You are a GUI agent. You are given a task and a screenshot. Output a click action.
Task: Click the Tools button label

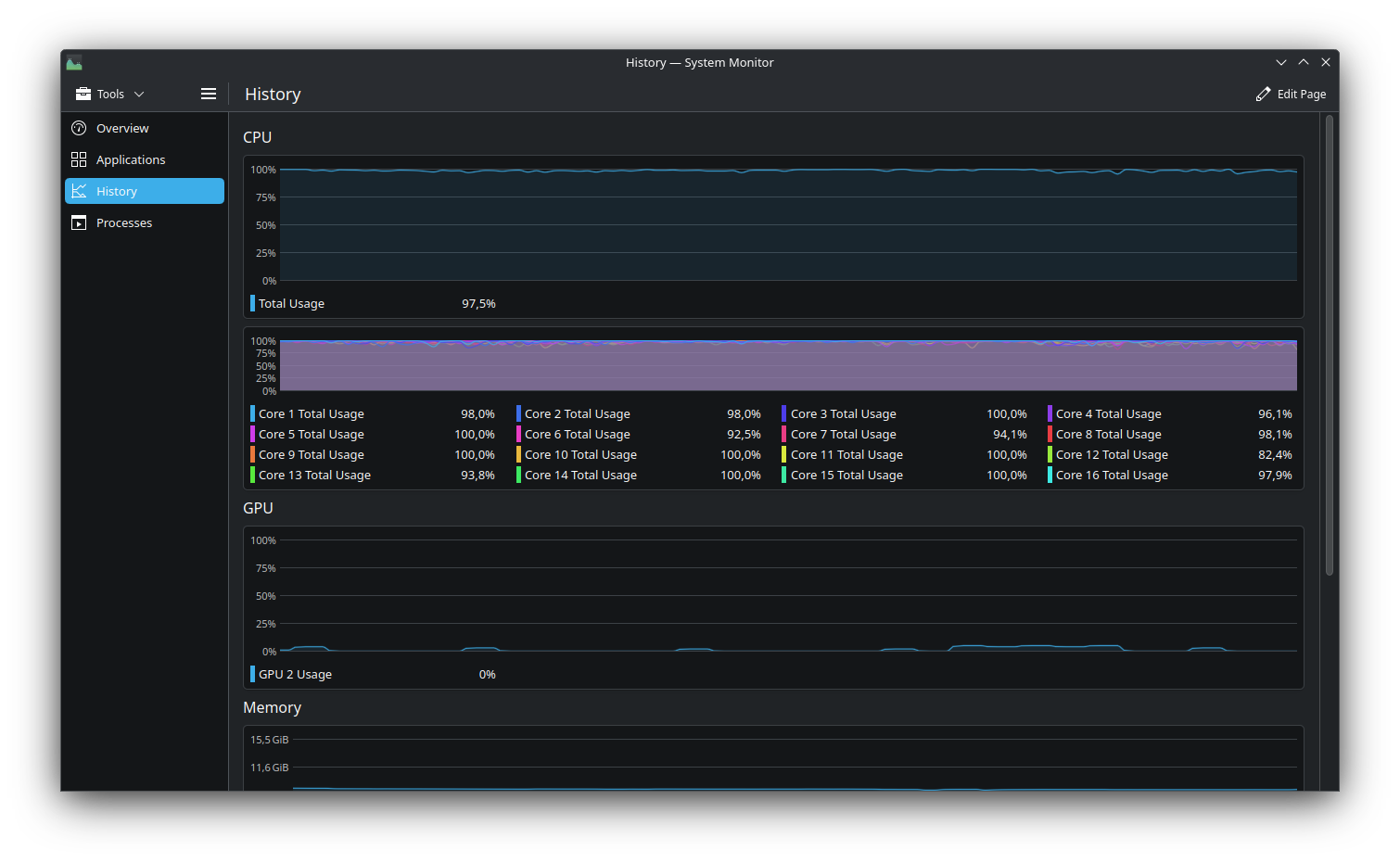[110, 94]
